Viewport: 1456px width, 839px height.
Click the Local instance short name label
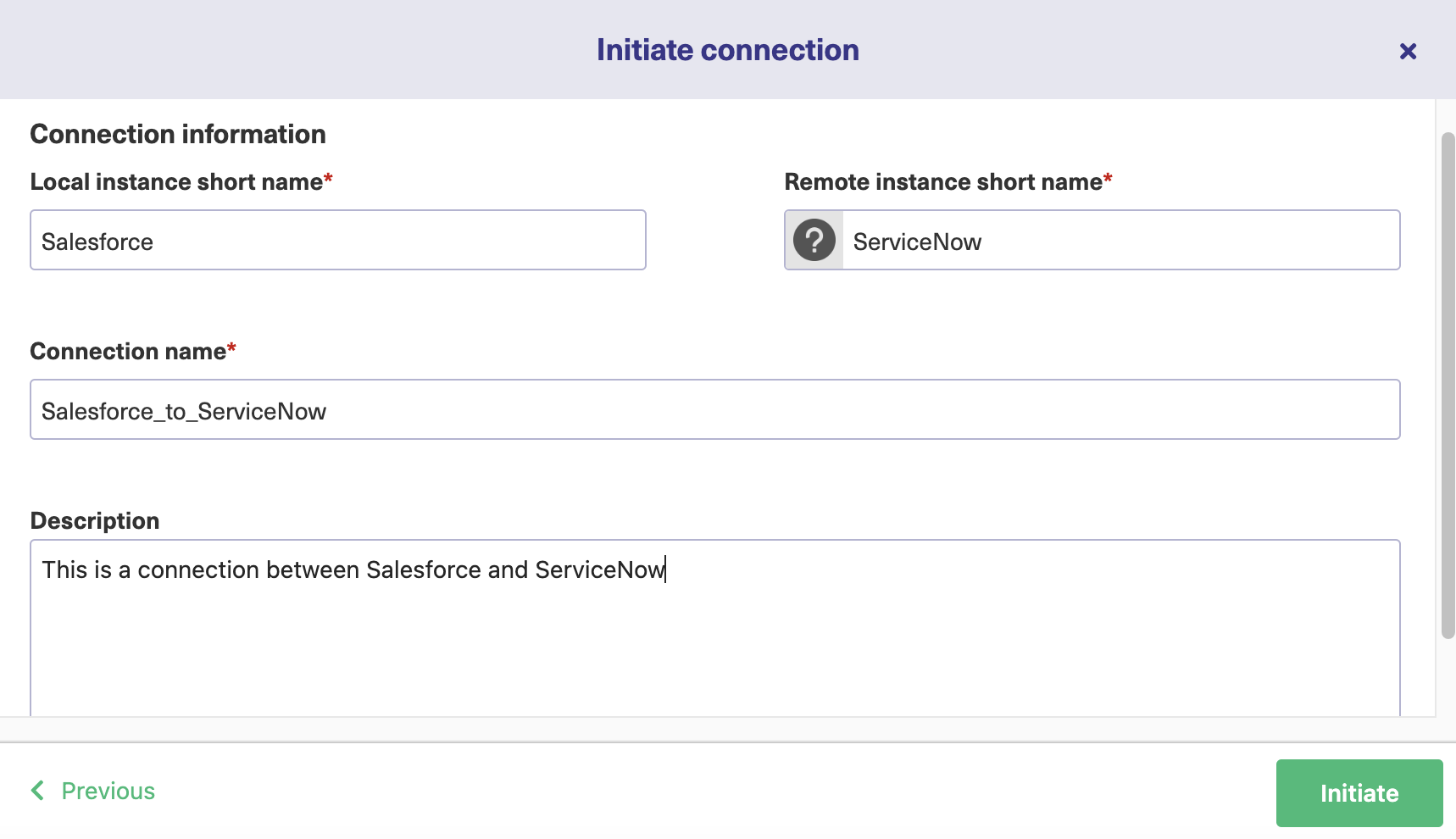click(176, 181)
